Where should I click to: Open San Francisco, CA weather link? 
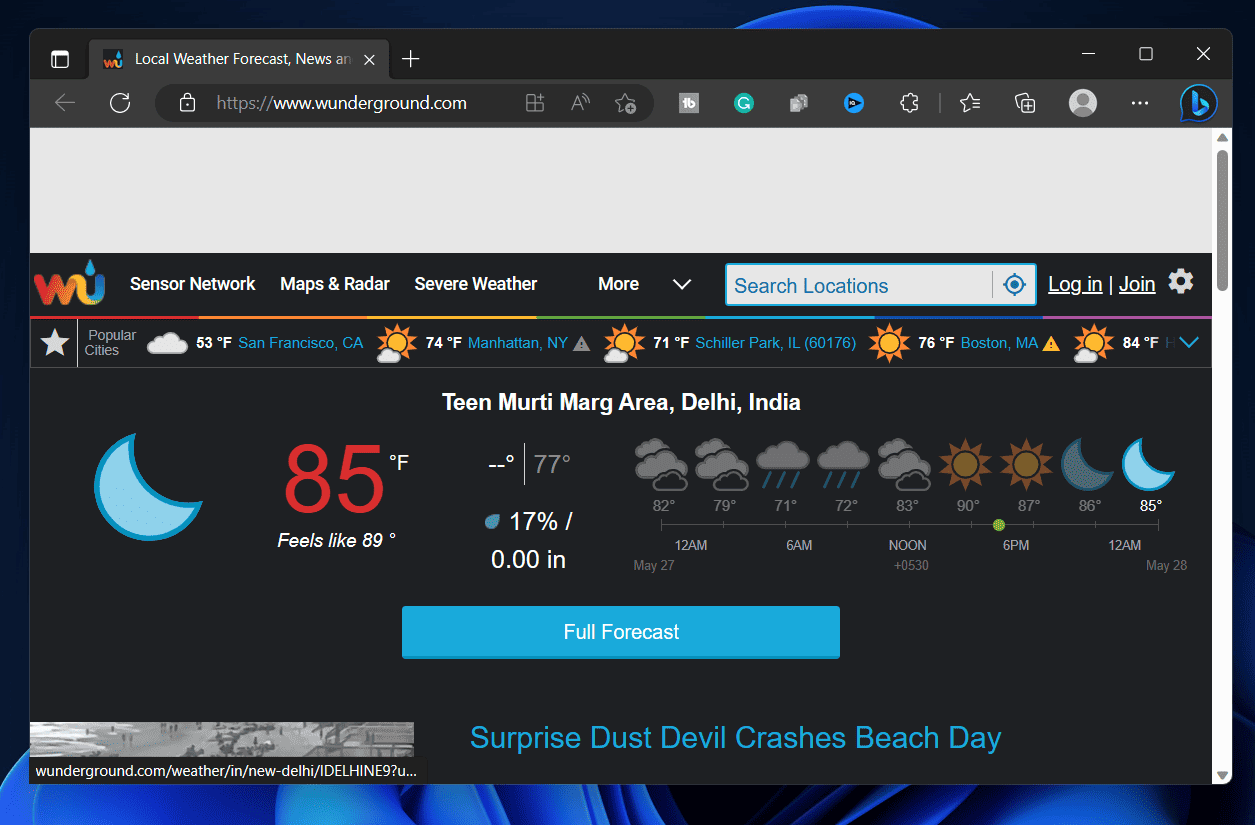pos(300,343)
